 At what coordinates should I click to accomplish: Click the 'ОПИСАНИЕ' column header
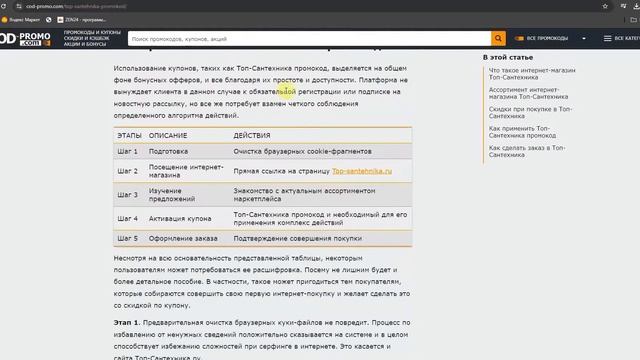(x=168, y=136)
